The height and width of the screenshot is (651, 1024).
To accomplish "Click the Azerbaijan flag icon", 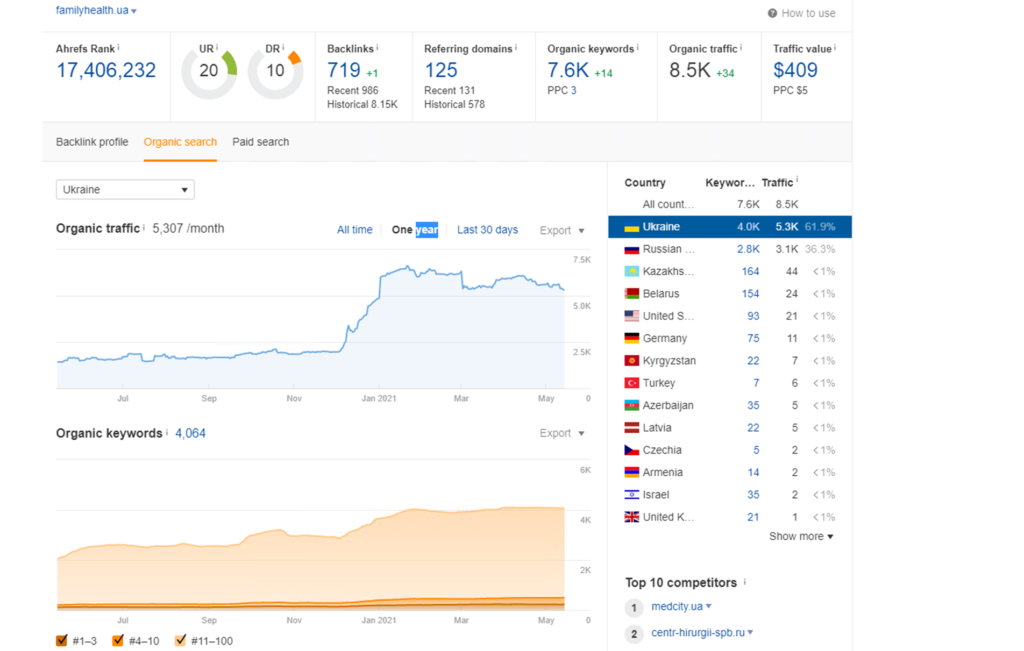I will tap(632, 405).
